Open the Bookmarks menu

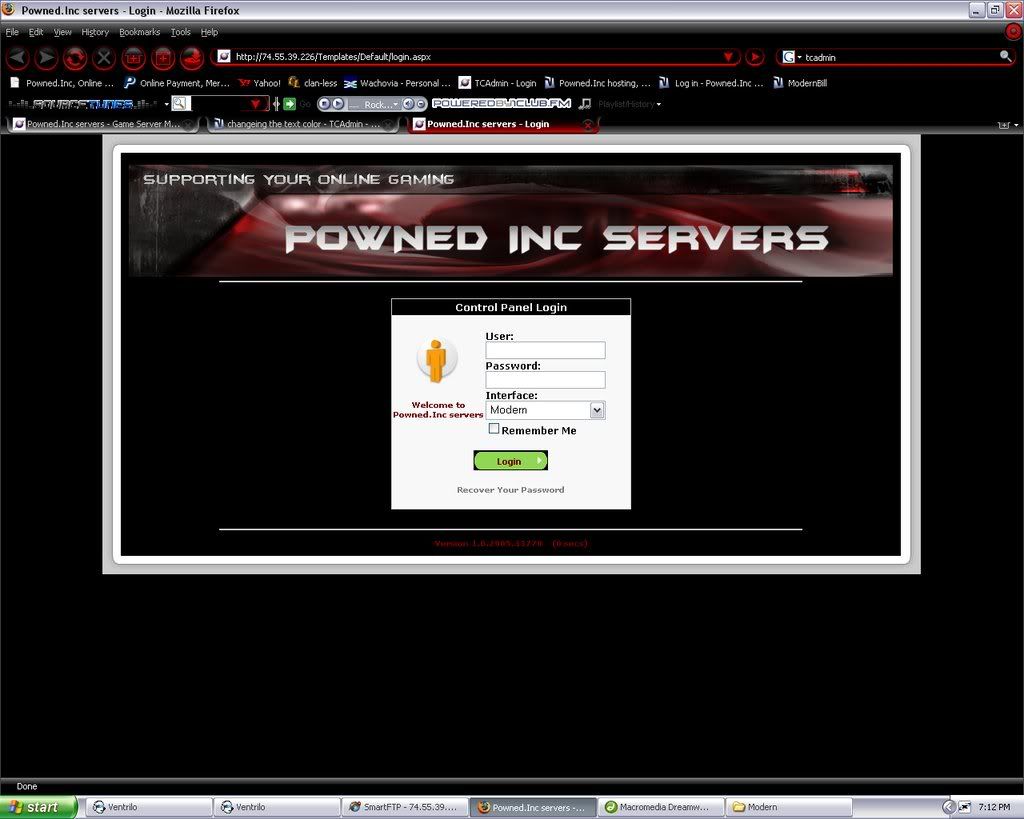pos(139,32)
